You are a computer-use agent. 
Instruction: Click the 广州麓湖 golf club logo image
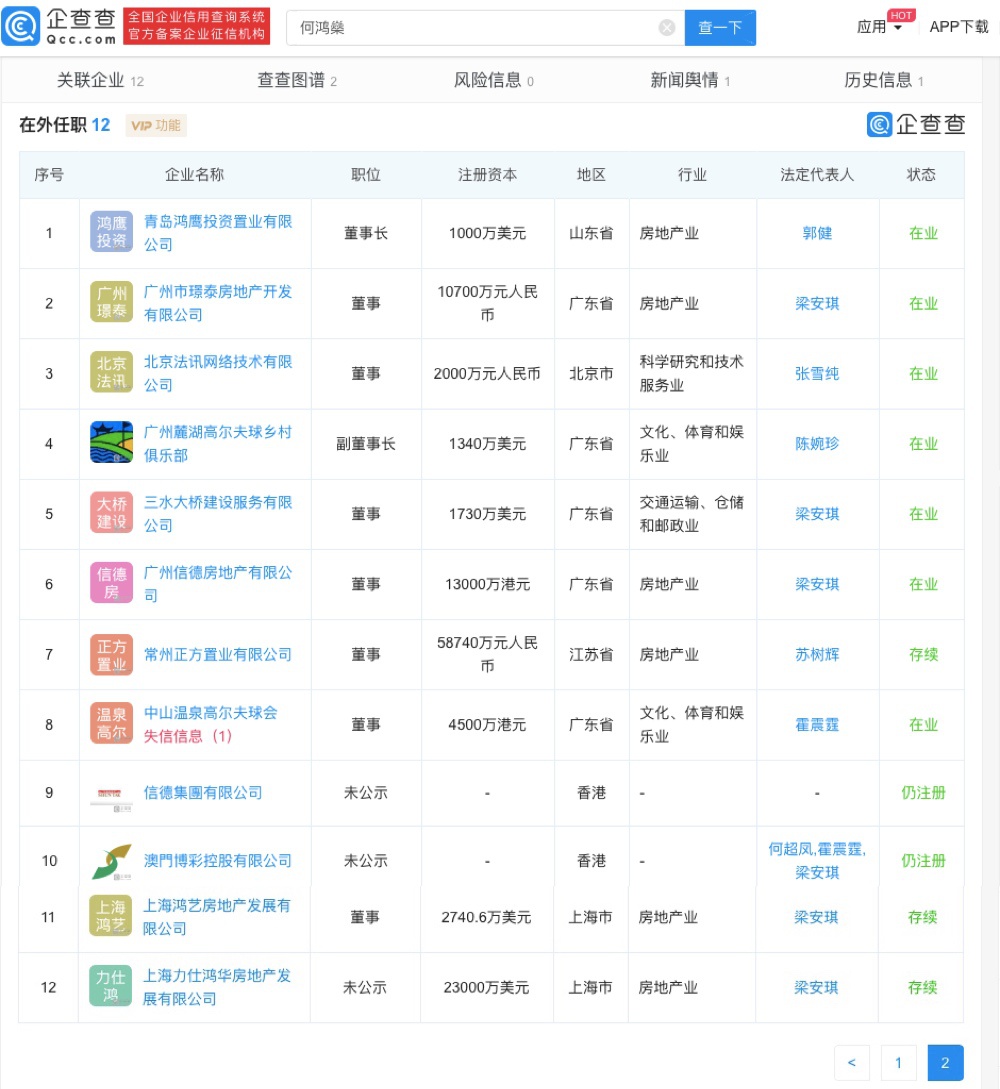(x=111, y=442)
